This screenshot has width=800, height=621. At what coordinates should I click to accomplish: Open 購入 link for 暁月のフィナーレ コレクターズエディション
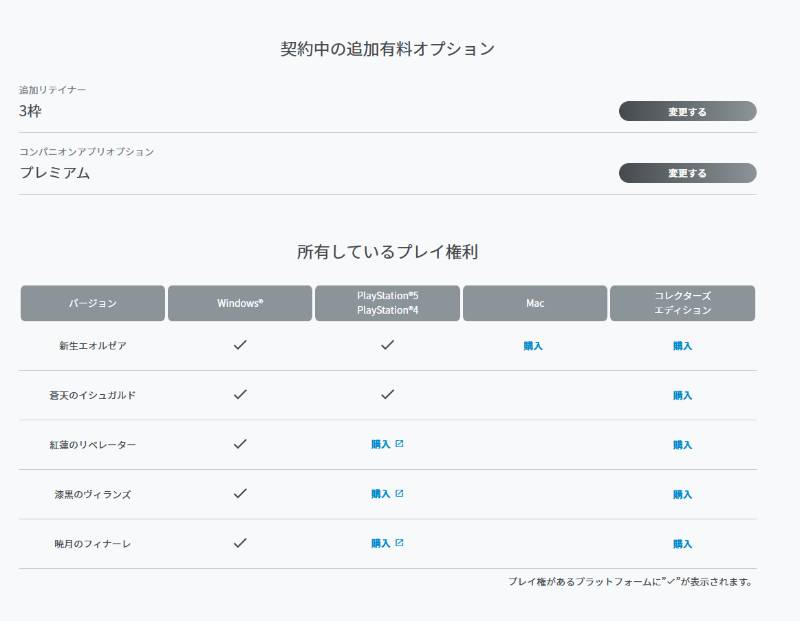pyautogui.click(x=682, y=544)
